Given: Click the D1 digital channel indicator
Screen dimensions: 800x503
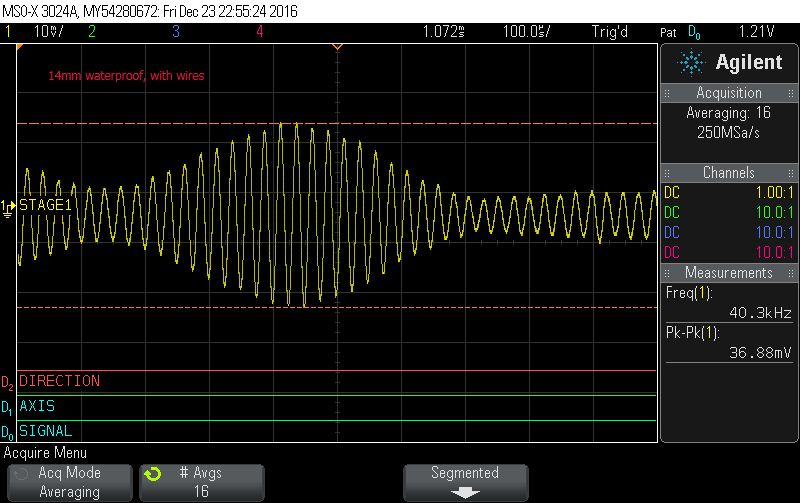Looking at the screenshot, I should (8, 407).
